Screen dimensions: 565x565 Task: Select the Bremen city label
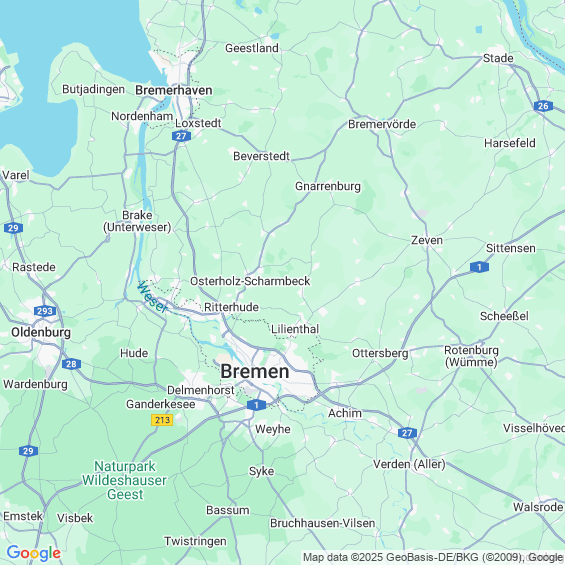pos(255,372)
